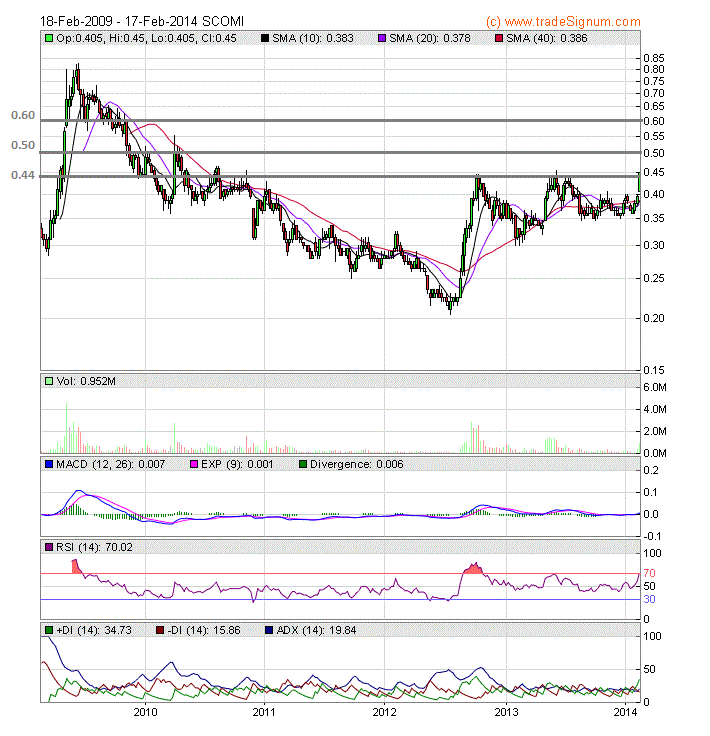710x736 pixels.
Task: Click the 'Divergence: 0.006' label
Action: [x=357, y=464]
